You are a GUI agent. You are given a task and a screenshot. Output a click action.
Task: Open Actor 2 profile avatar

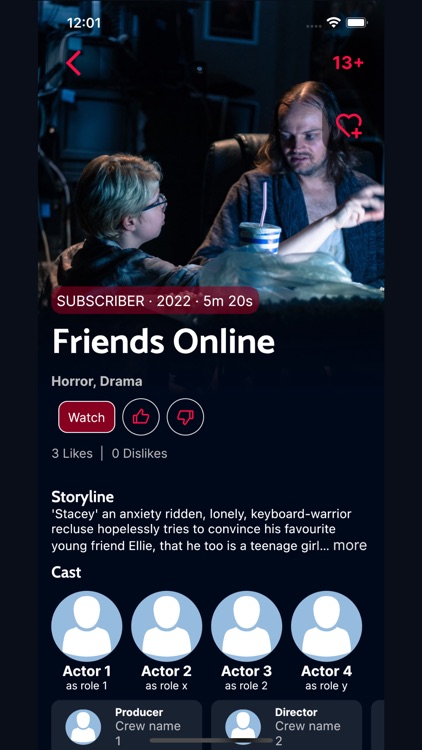[167, 626]
